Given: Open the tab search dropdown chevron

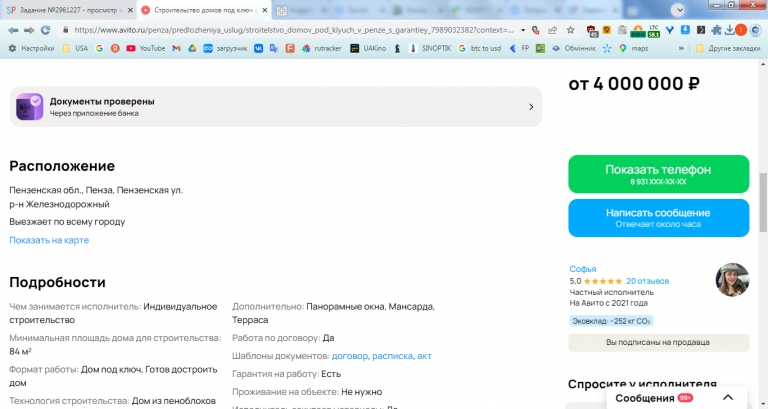Looking at the screenshot, I should click(x=678, y=10).
